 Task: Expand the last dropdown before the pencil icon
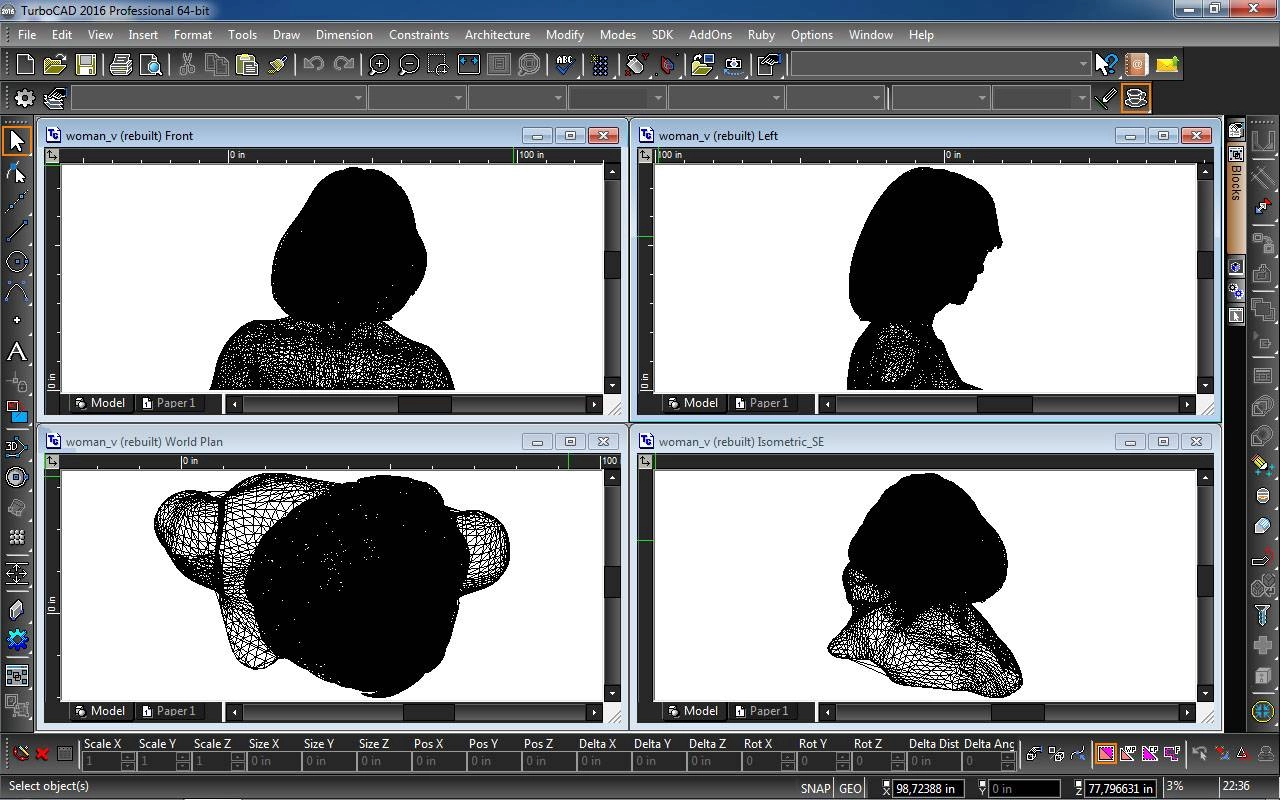click(x=1081, y=98)
